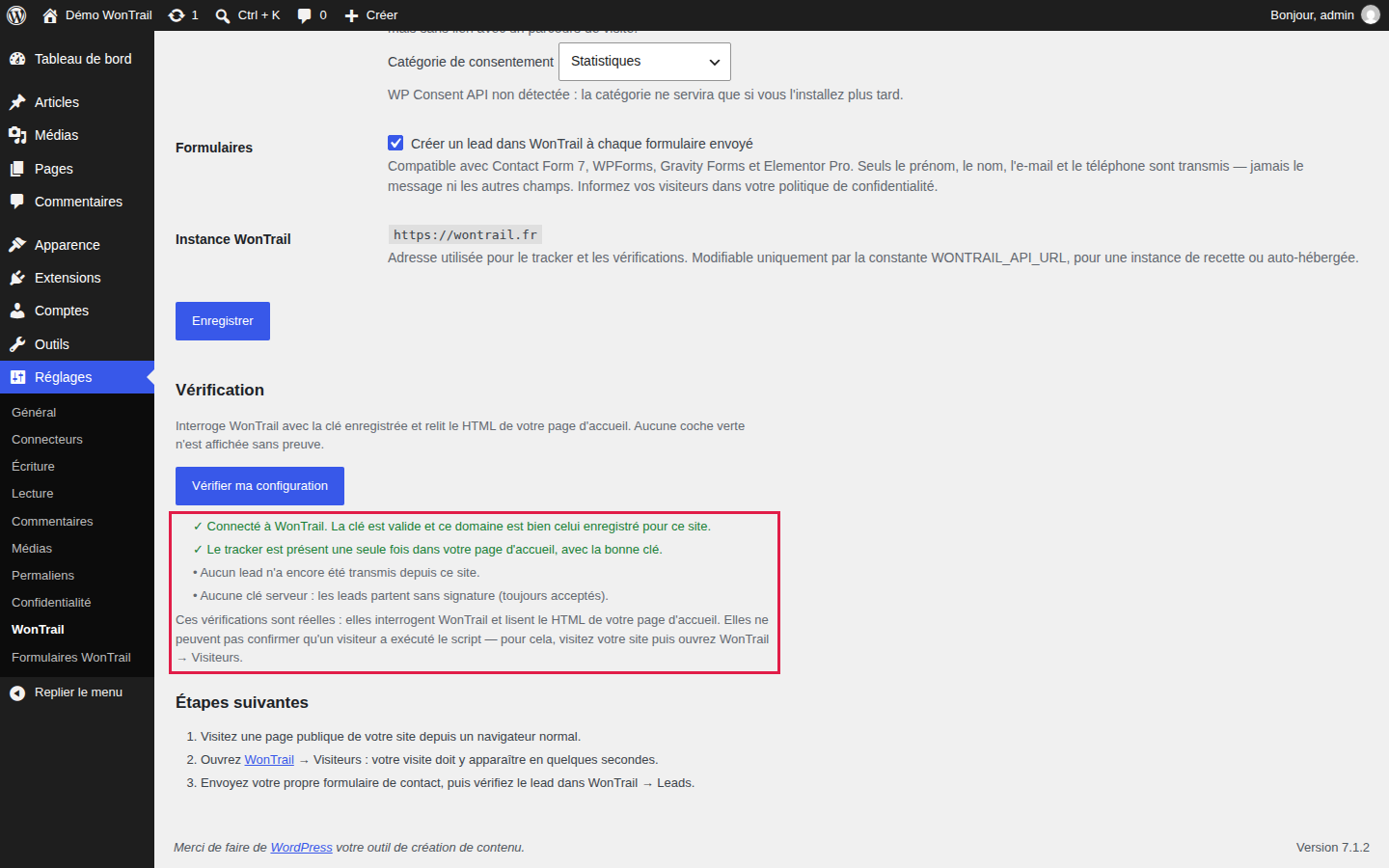Open Pages in the sidebar
This screenshot has width=1389, height=868.
(x=77, y=169)
